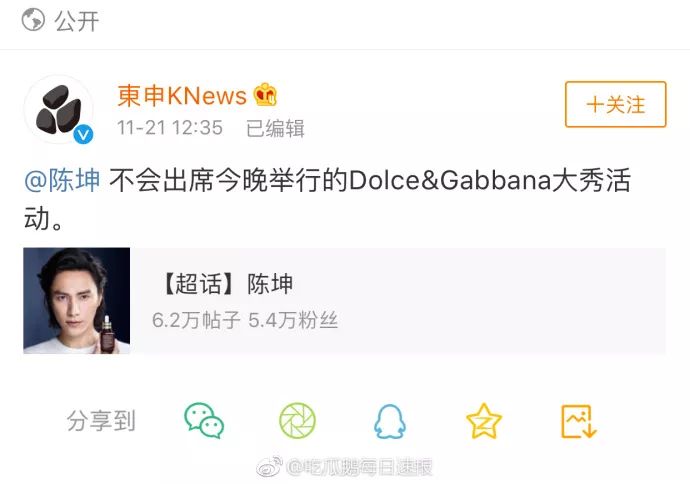The height and width of the screenshot is (484, 690).
Task: Share to Qzone star icon
Action: point(484,421)
